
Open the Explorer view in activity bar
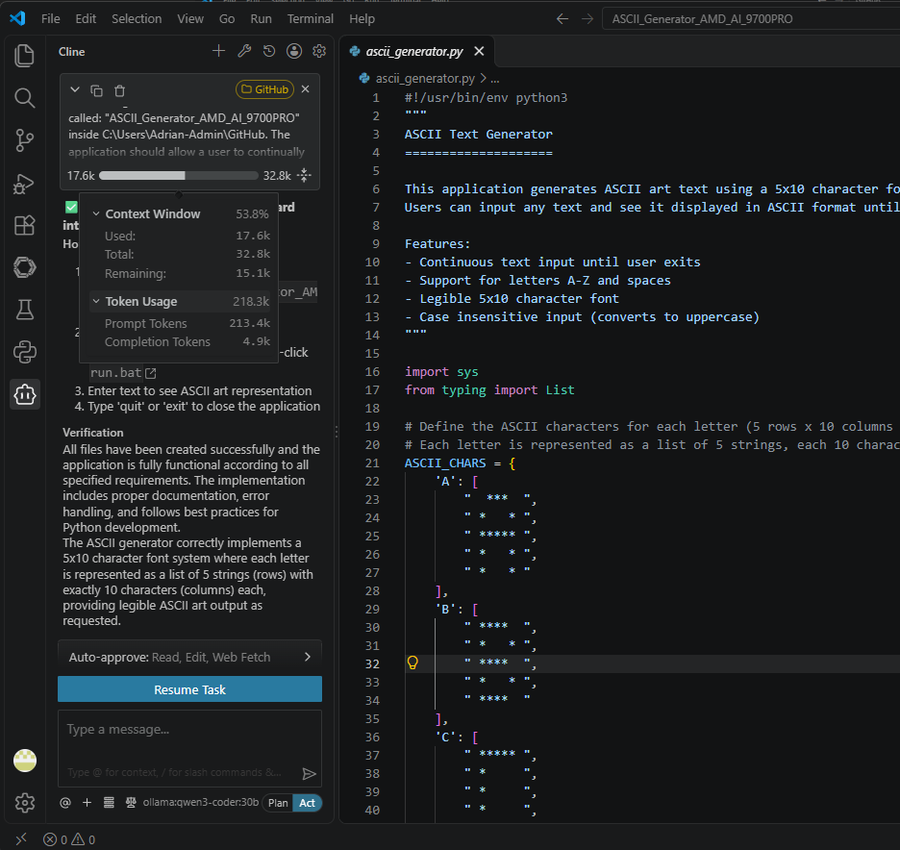(x=24, y=56)
